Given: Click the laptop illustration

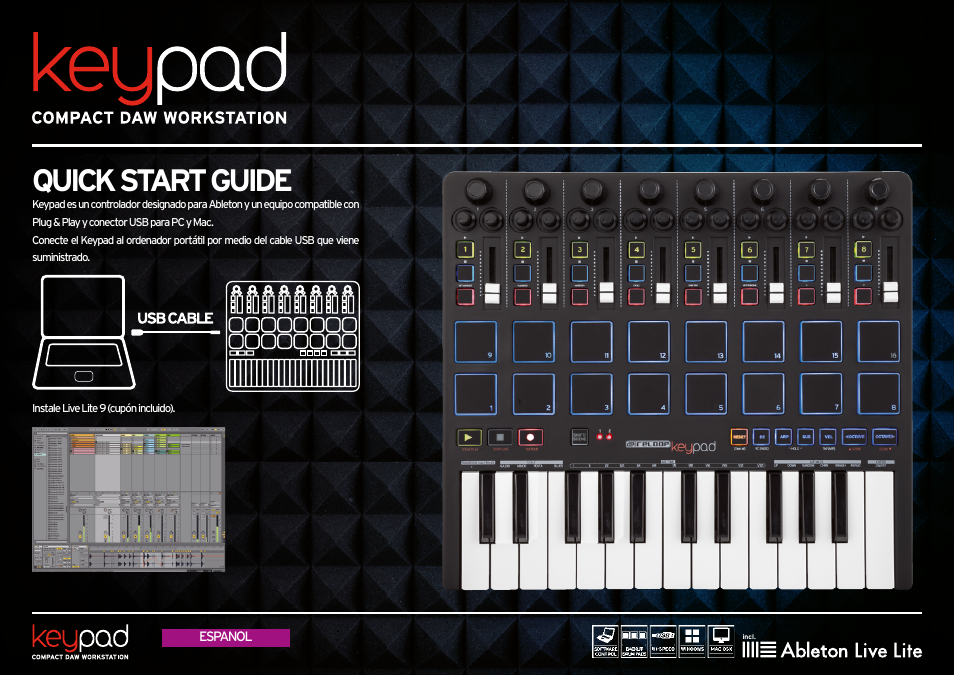Looking at the screenshot, I should (x=83, y=332).
